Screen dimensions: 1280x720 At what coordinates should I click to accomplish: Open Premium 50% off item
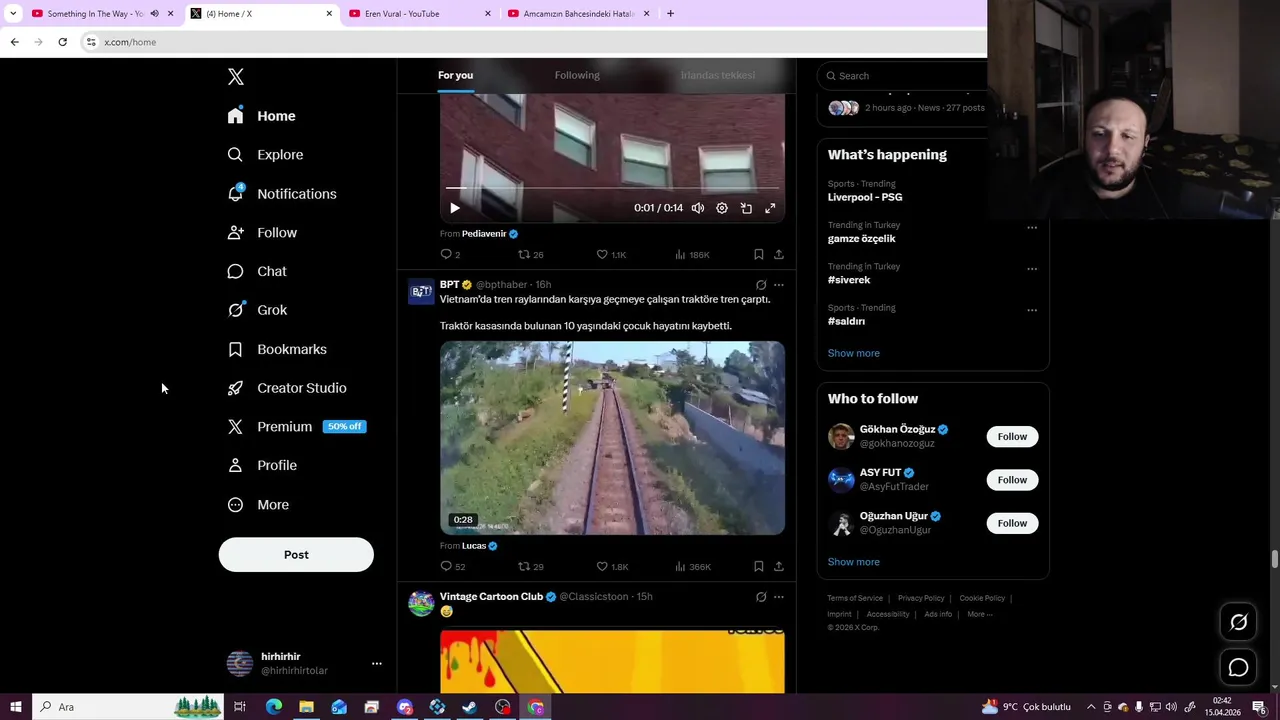[297, 427]
